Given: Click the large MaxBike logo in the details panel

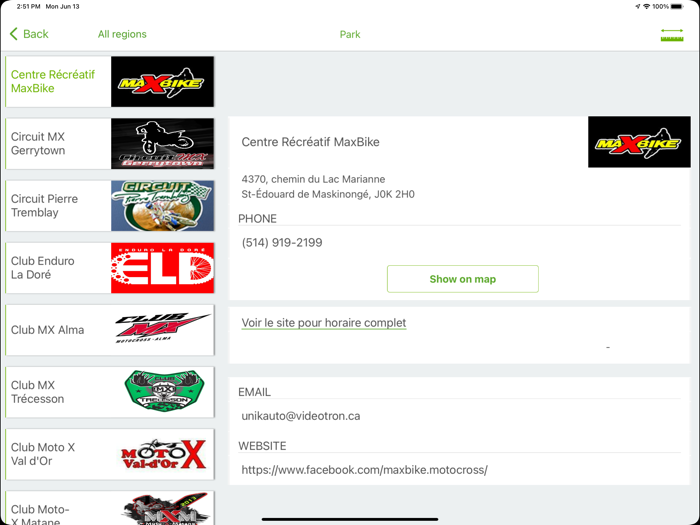Looking at the screenshot, I should click(x=639, y=142).
